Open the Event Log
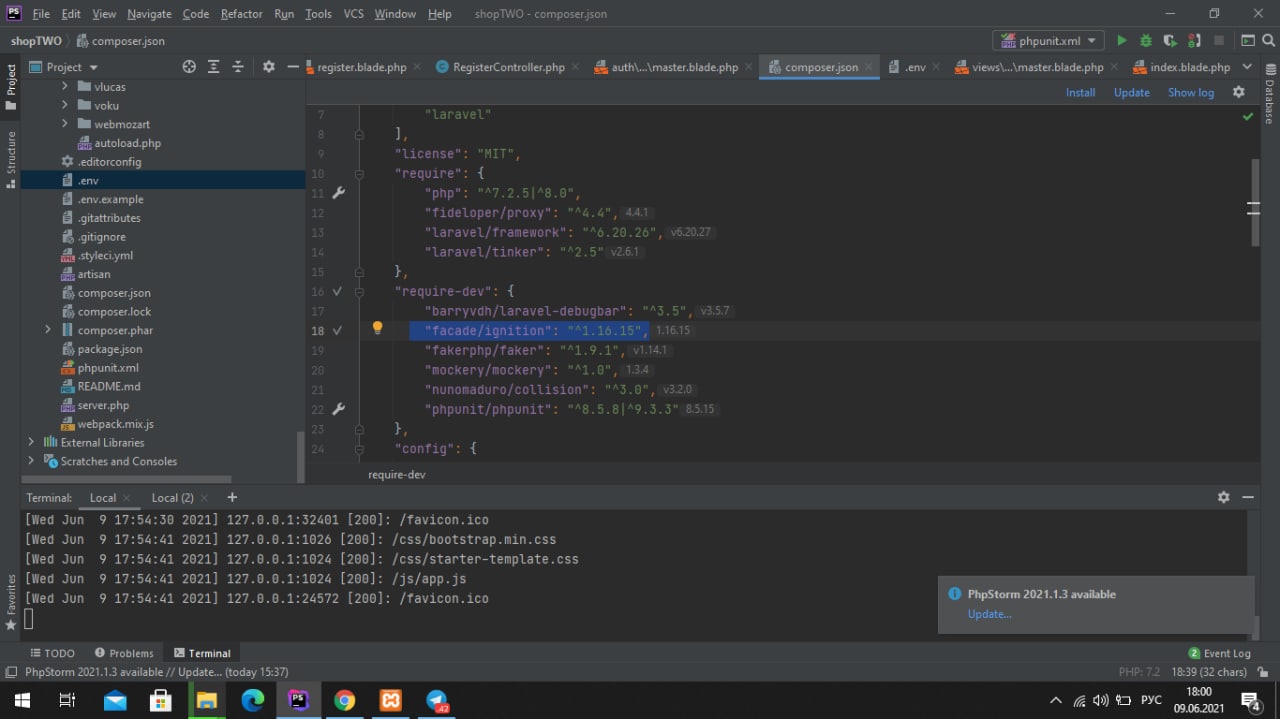1280x719 pixels. point(1219,653)
